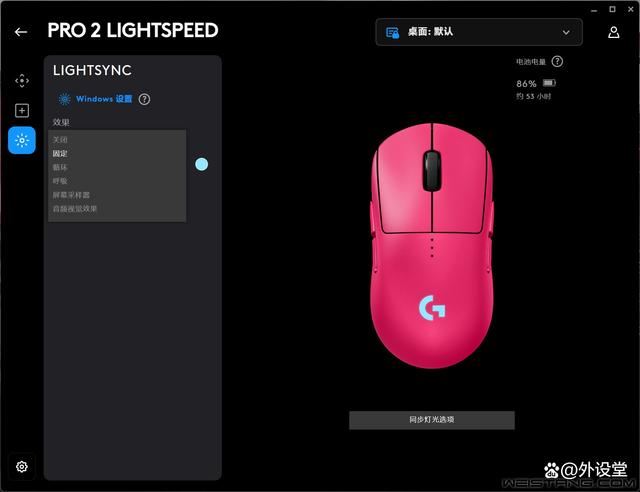Select 固定 (fixed) lighting effect
Screen dimensions: 640x492
tap(60, 154)
